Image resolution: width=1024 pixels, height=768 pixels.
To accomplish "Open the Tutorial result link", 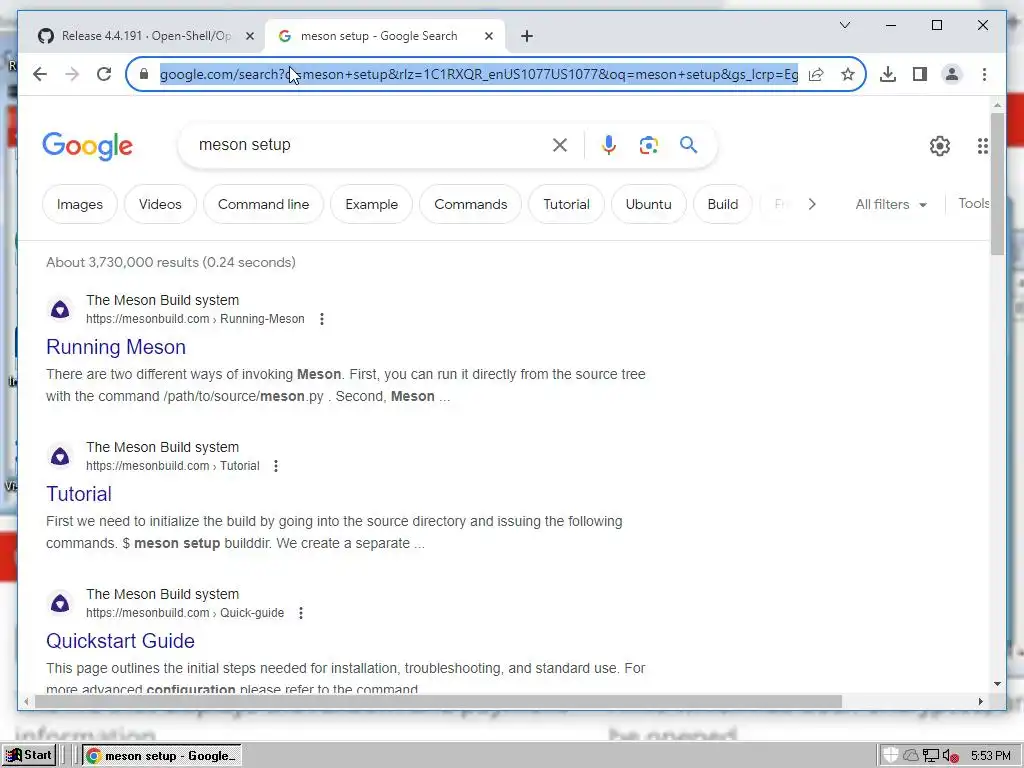I will [x=78, y=494].
